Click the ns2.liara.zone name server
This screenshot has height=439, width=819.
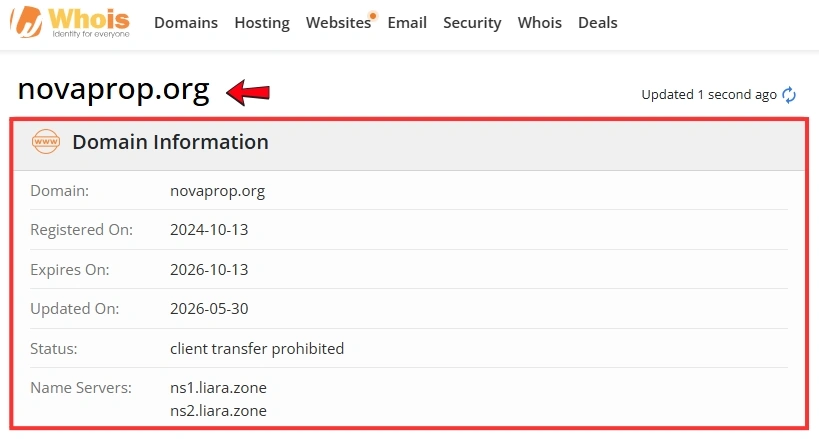(218, 410)
